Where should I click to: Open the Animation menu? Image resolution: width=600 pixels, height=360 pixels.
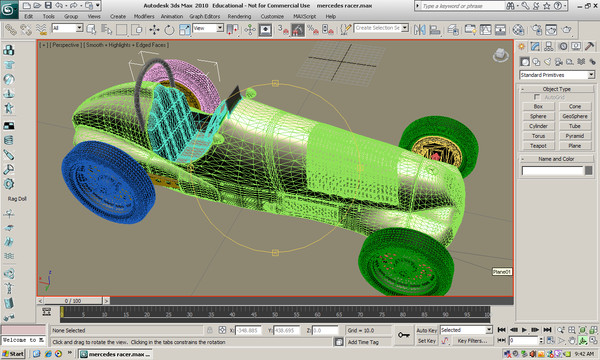point(171,16)
